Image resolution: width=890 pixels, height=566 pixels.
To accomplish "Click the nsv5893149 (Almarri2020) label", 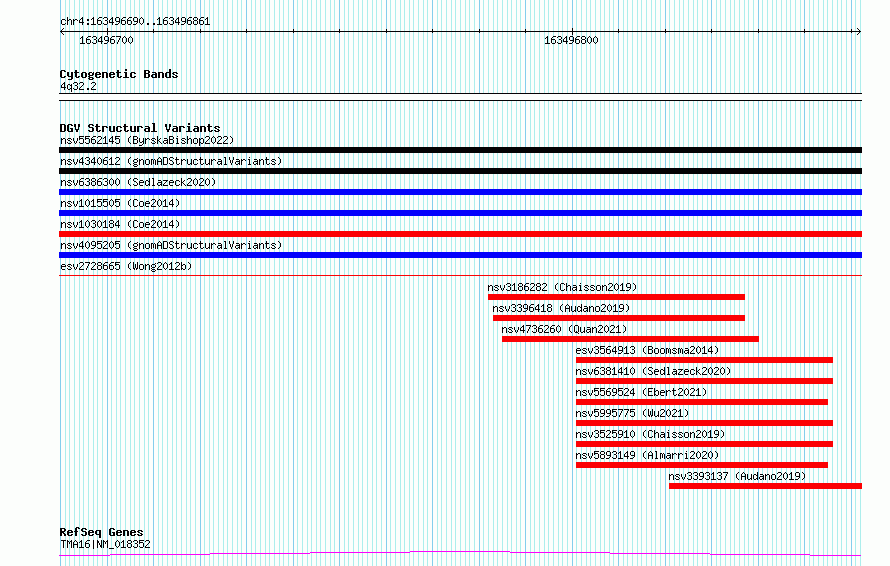I will click(647, 455).
